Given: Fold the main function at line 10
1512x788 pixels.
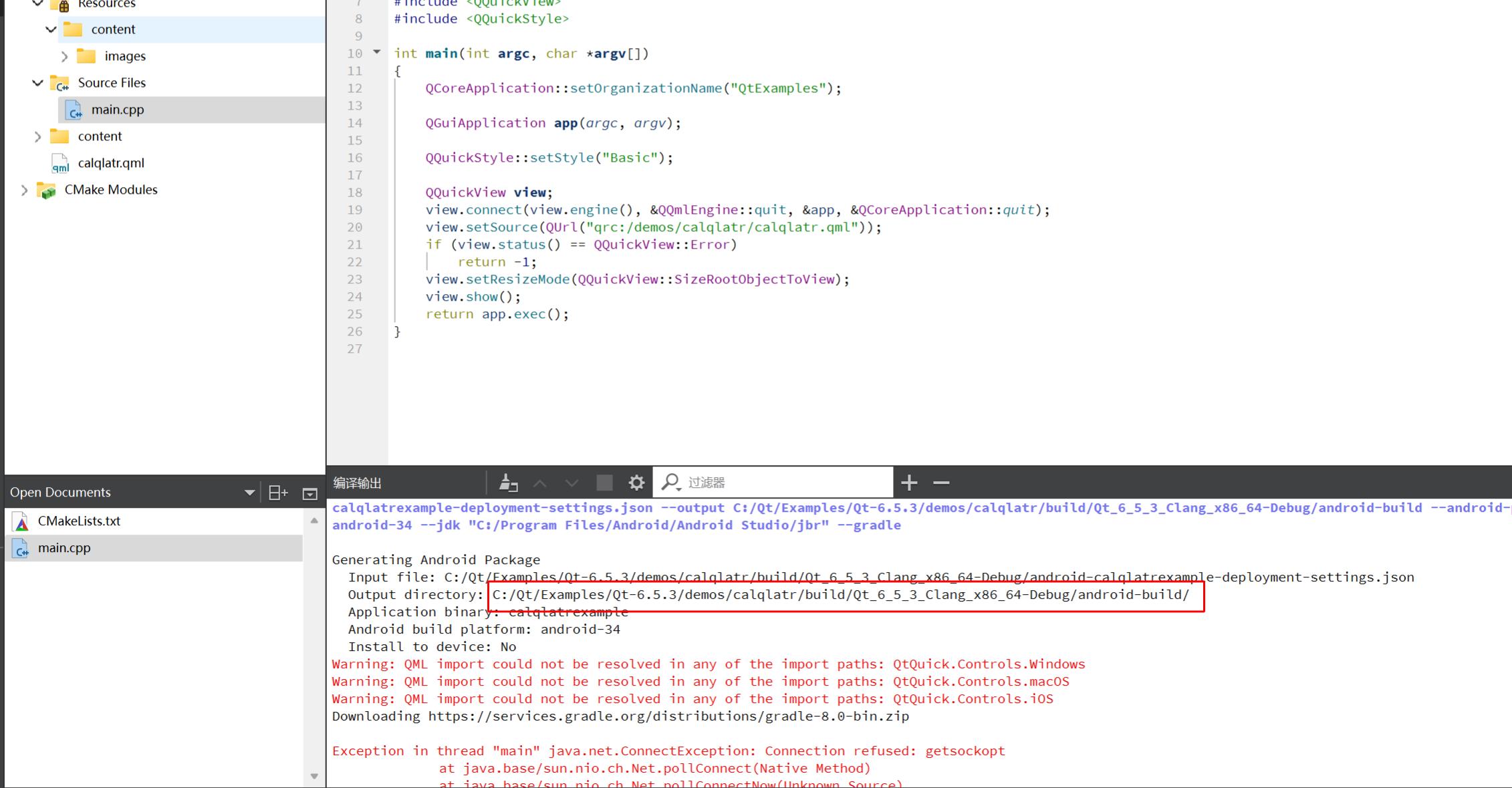Looking at the screenshot, I should [x=377, y=52].
